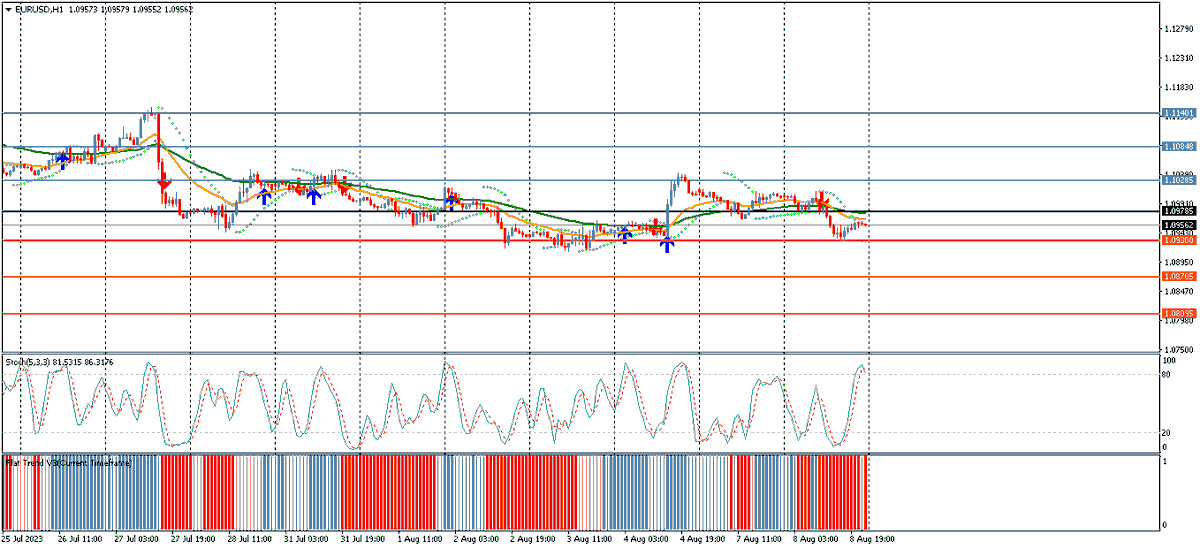The width and height of the screenshot is (1200, 549).
Task: Click the 8 Aug 03:00 time label
Action: coord(817,539)
